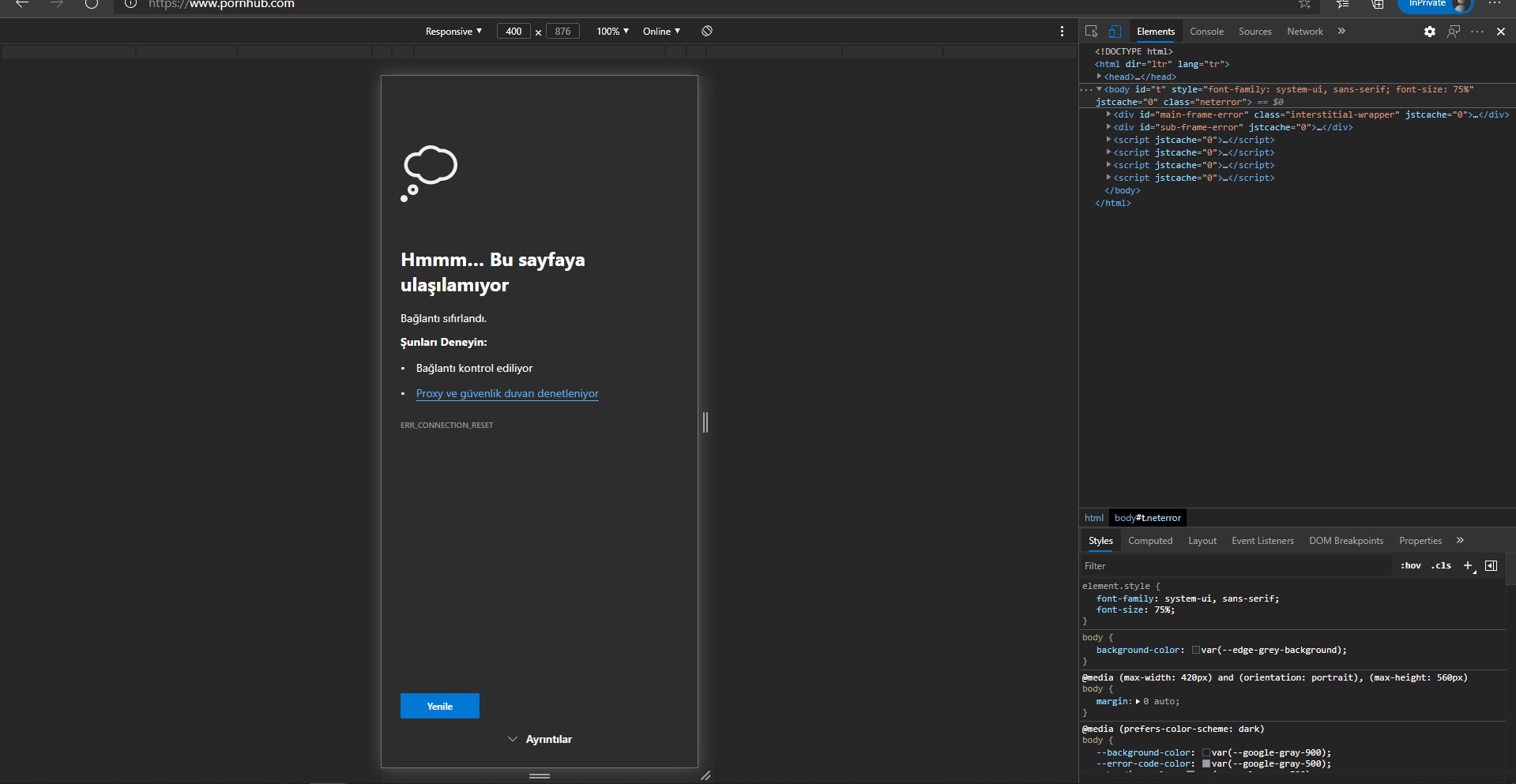The height and width of the screenshot is (784, 1516).
Task: Open the Collections icon
Action: 1378,4
